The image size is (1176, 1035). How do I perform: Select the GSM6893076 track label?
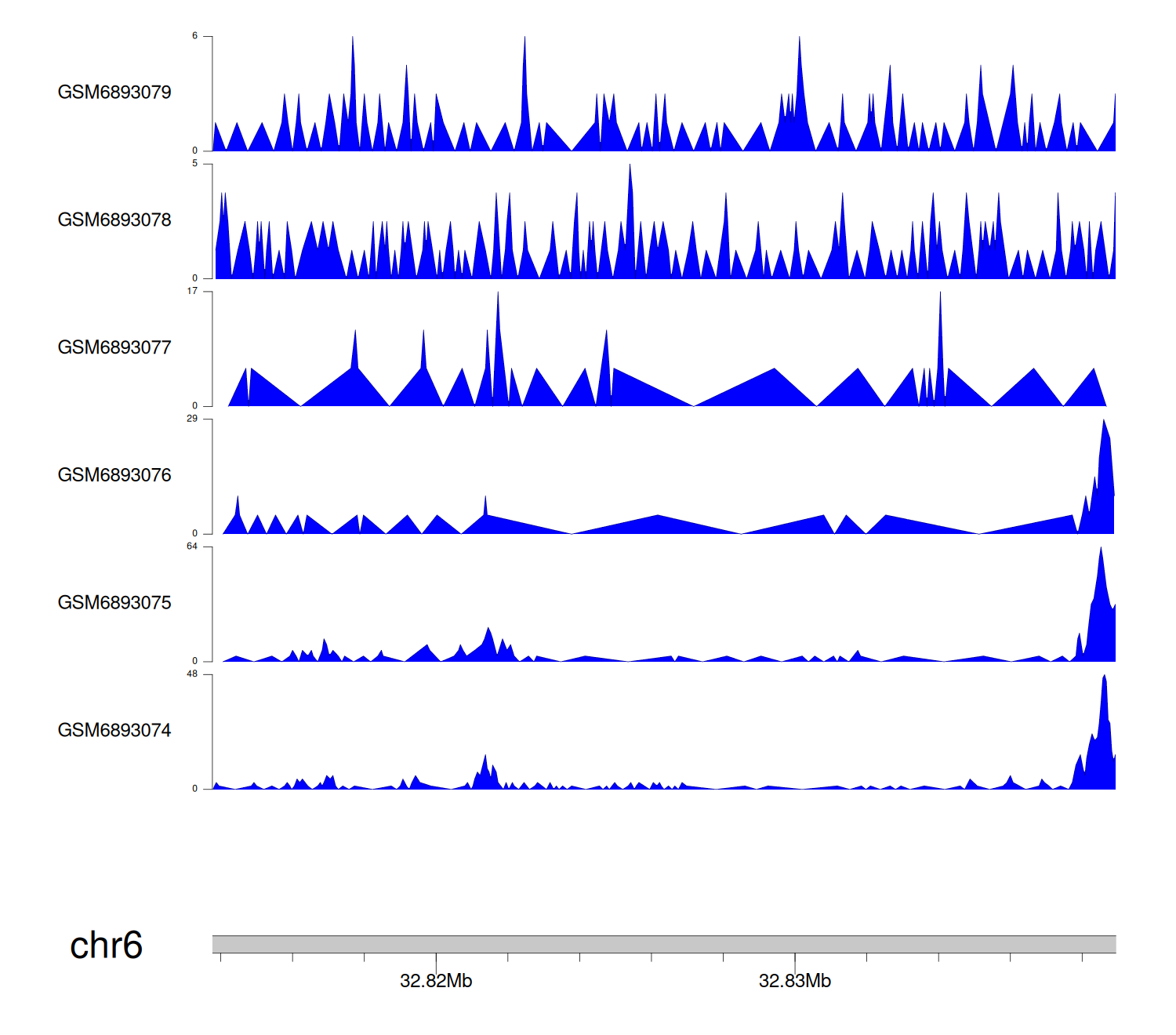(114, 475)
